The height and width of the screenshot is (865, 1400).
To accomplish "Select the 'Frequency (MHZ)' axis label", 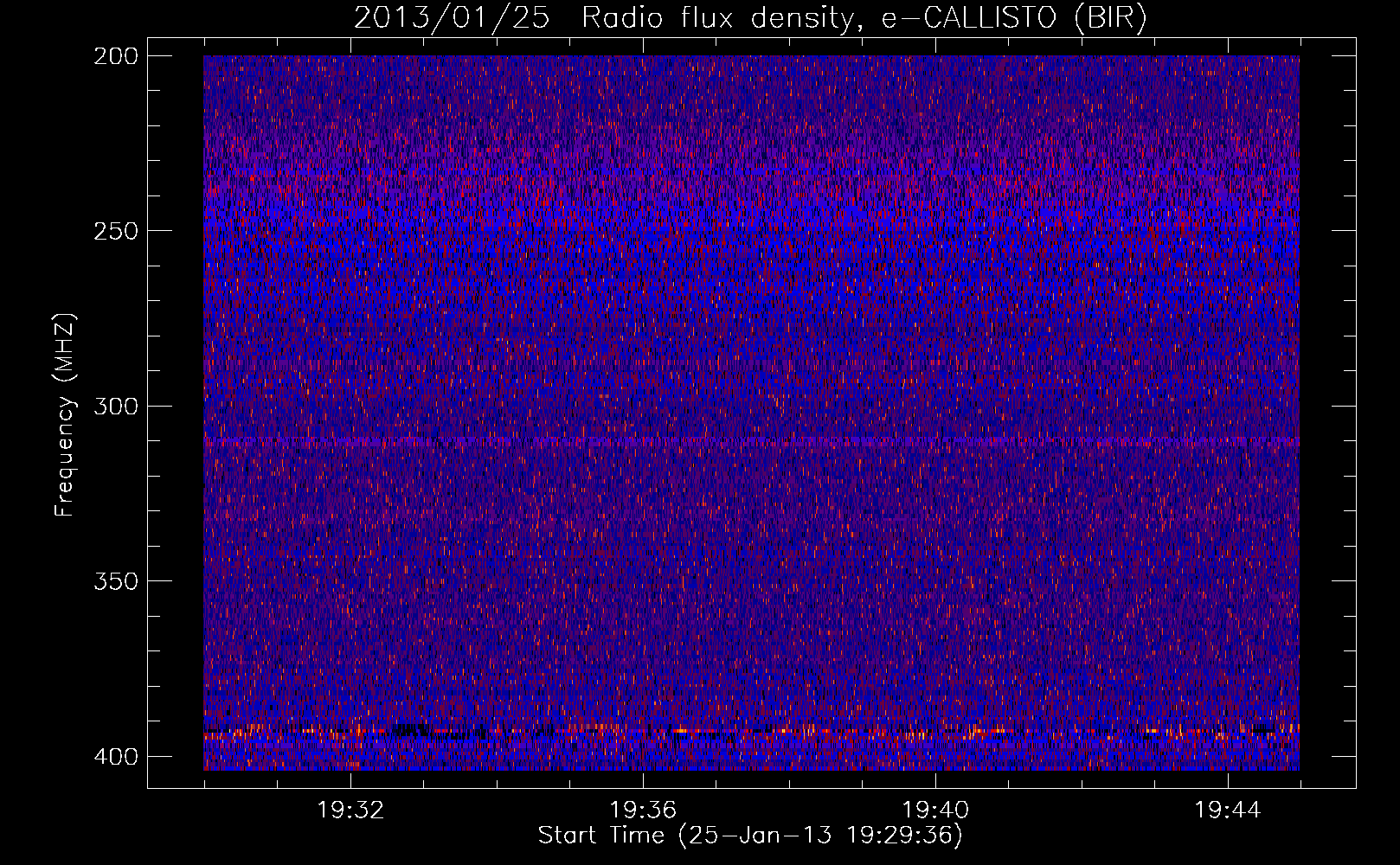I will pos(65,414).
